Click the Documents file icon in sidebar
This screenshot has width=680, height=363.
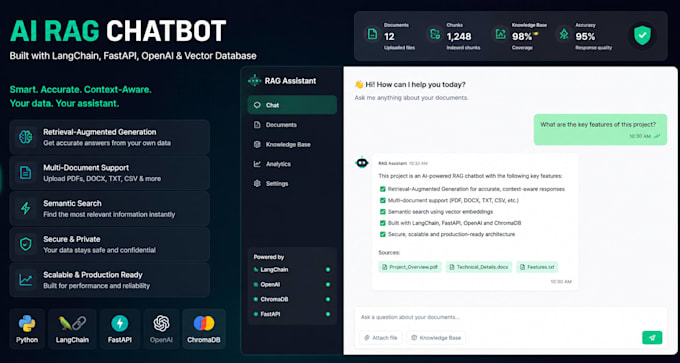click(257, 125)
